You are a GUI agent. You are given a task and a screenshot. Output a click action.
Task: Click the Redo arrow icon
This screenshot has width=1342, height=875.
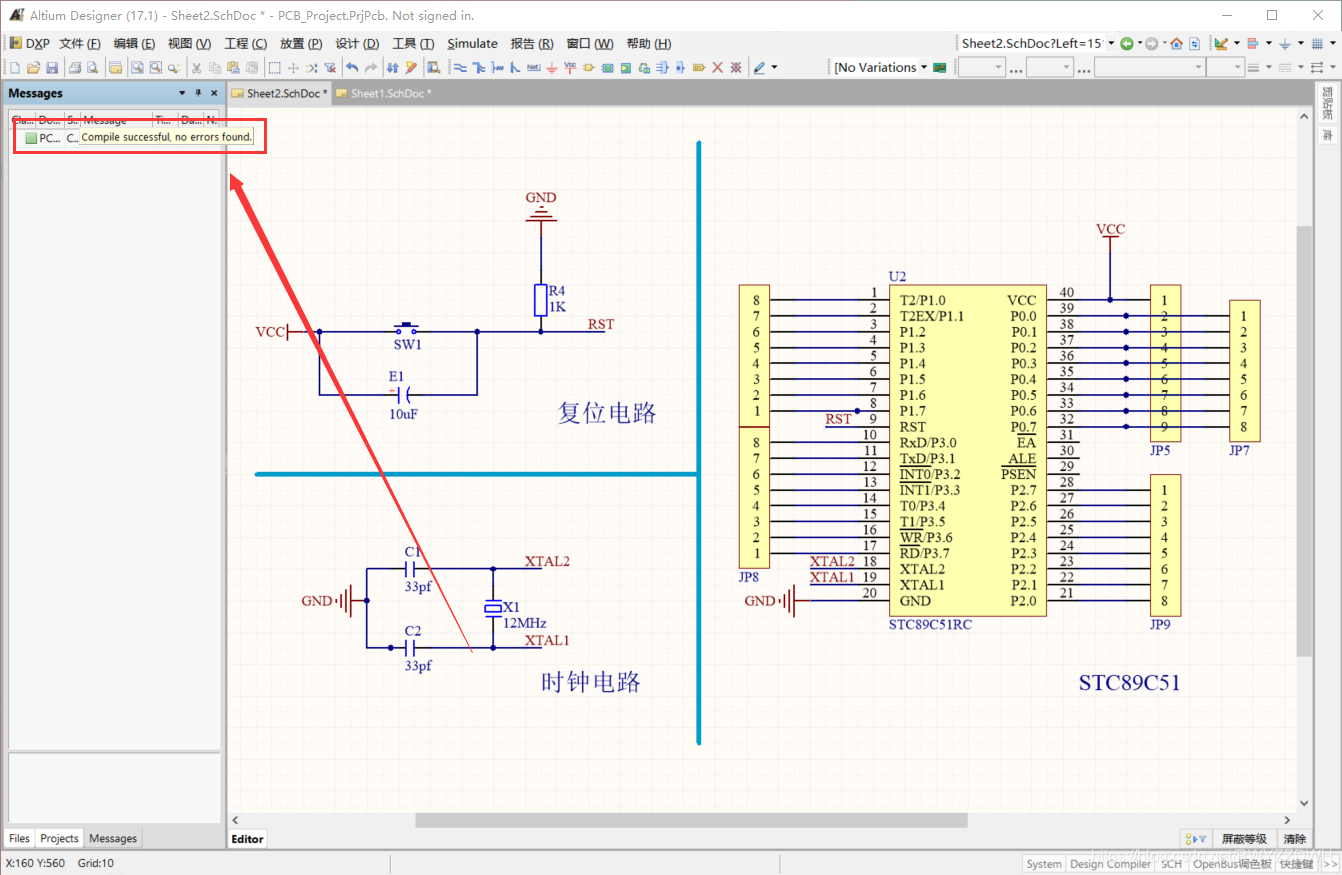click(x=371, y=68)
